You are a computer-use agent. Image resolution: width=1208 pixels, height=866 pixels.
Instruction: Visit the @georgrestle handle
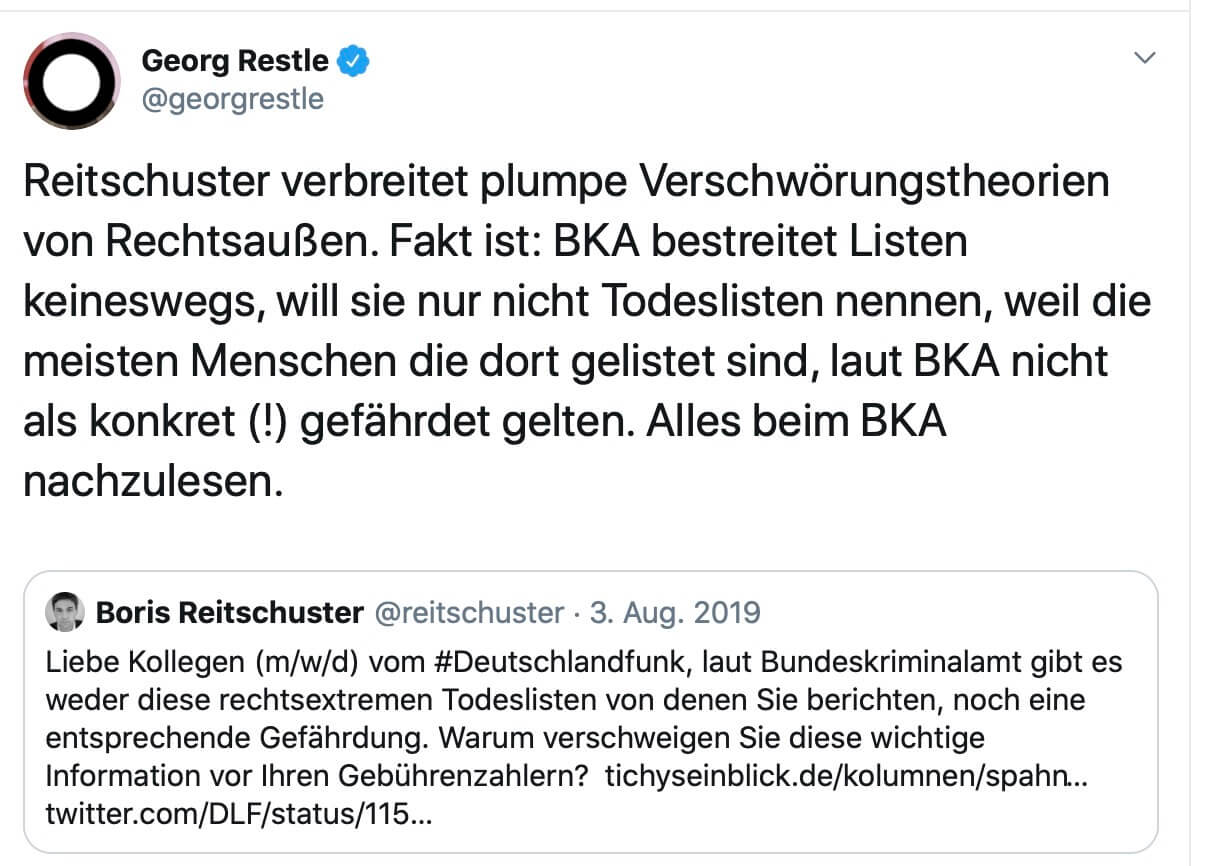(233, 100)
